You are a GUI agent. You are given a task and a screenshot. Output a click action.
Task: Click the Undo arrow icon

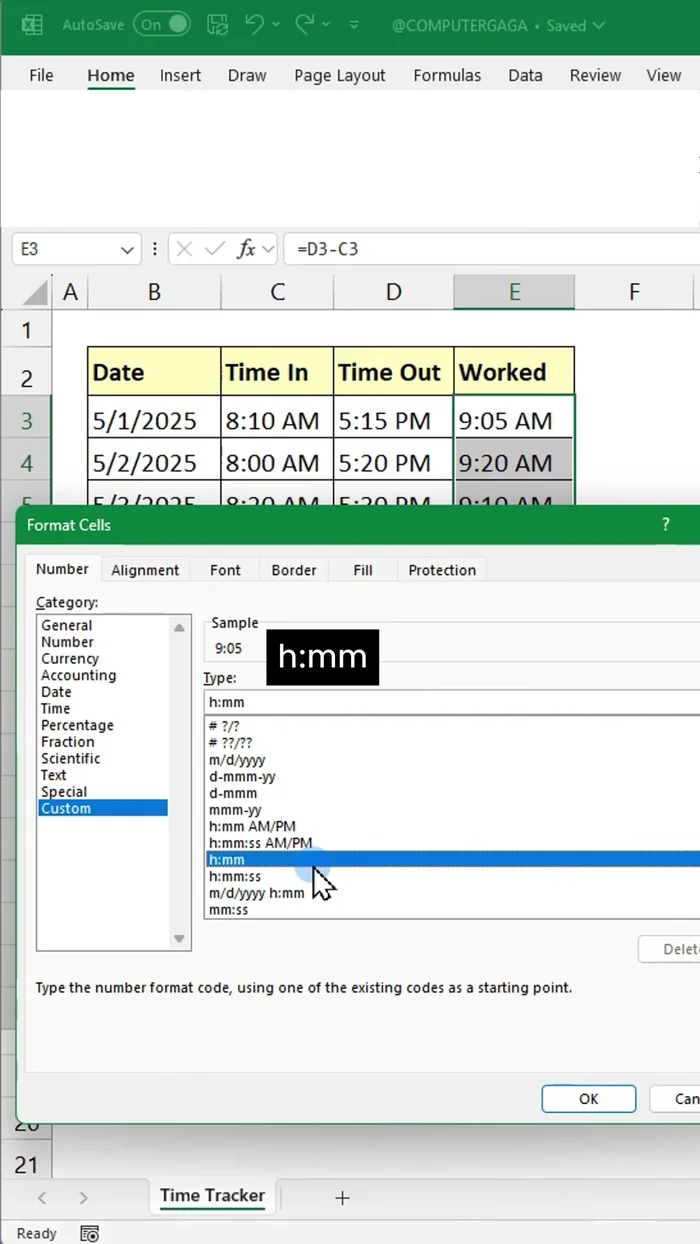(255, 25)
